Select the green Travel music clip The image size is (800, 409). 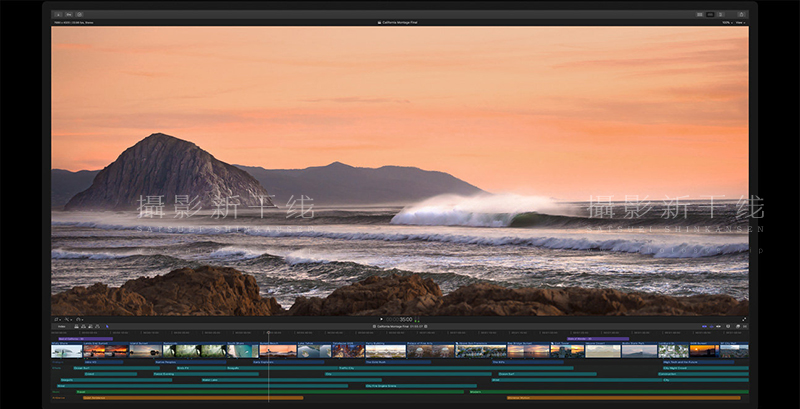pyautogui.click(x=270, y=392)
